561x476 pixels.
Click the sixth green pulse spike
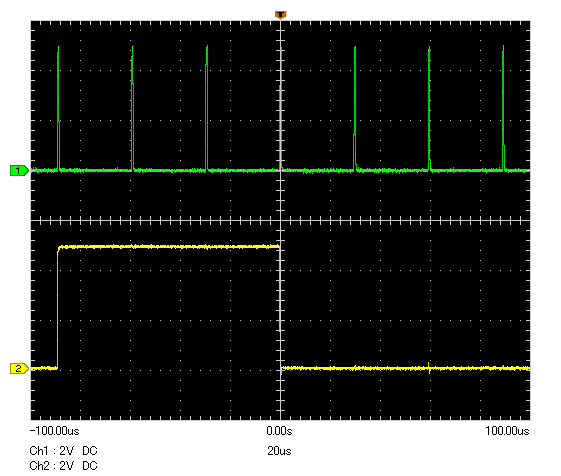(x=429, y=107)
